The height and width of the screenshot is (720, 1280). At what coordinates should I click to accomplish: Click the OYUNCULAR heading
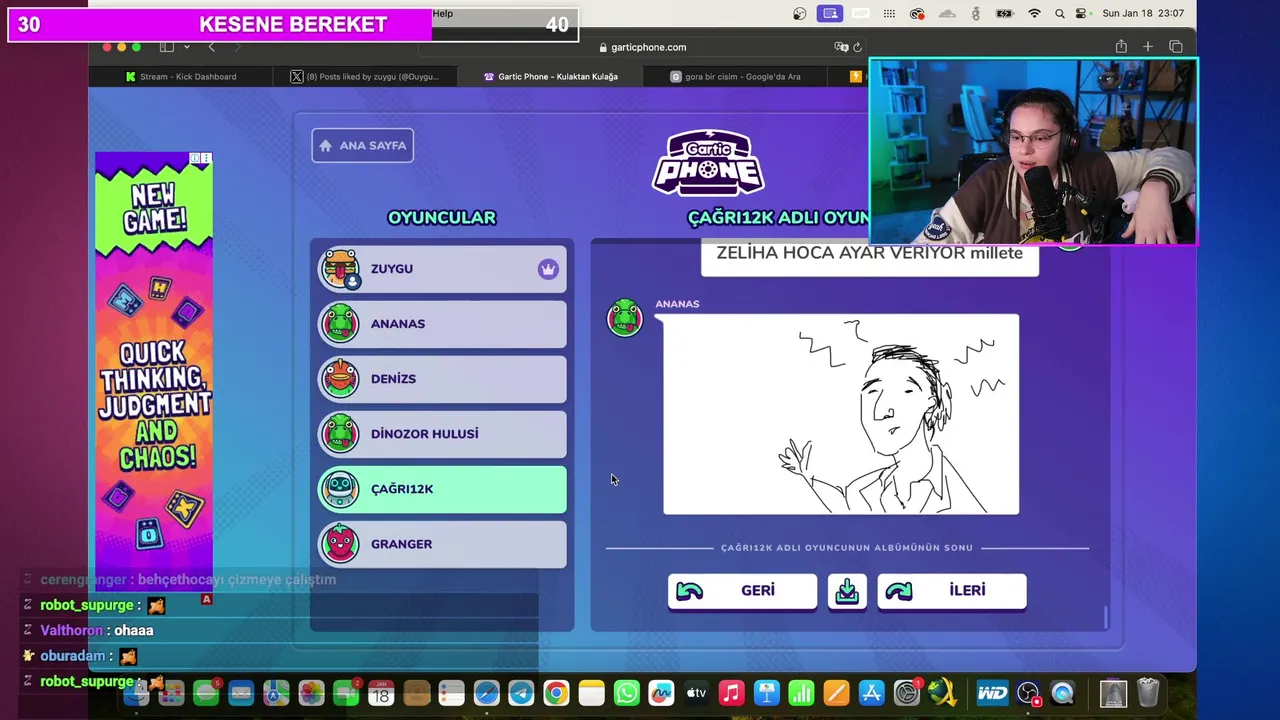point(442,218)
